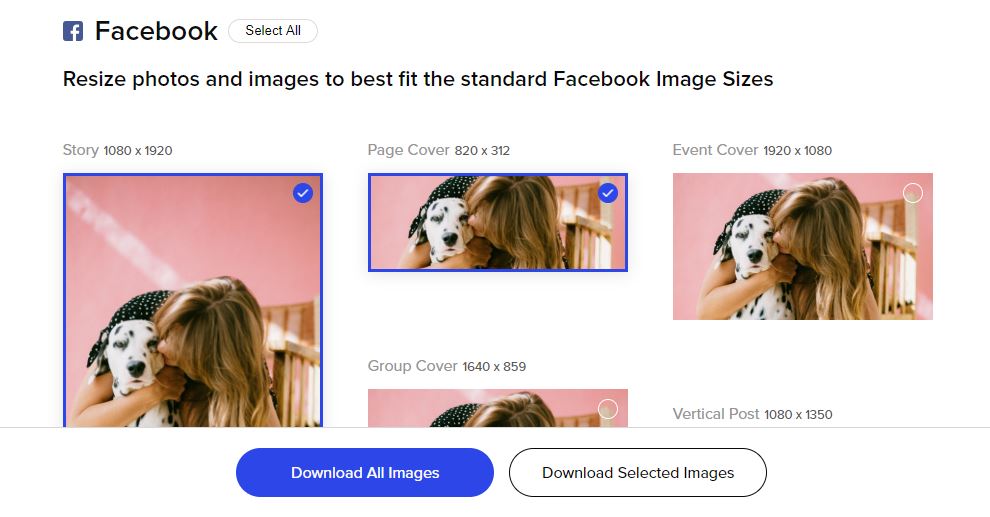The image size is (990, 517).
Task: Click Download Selected Images
Action: [638, 473]
